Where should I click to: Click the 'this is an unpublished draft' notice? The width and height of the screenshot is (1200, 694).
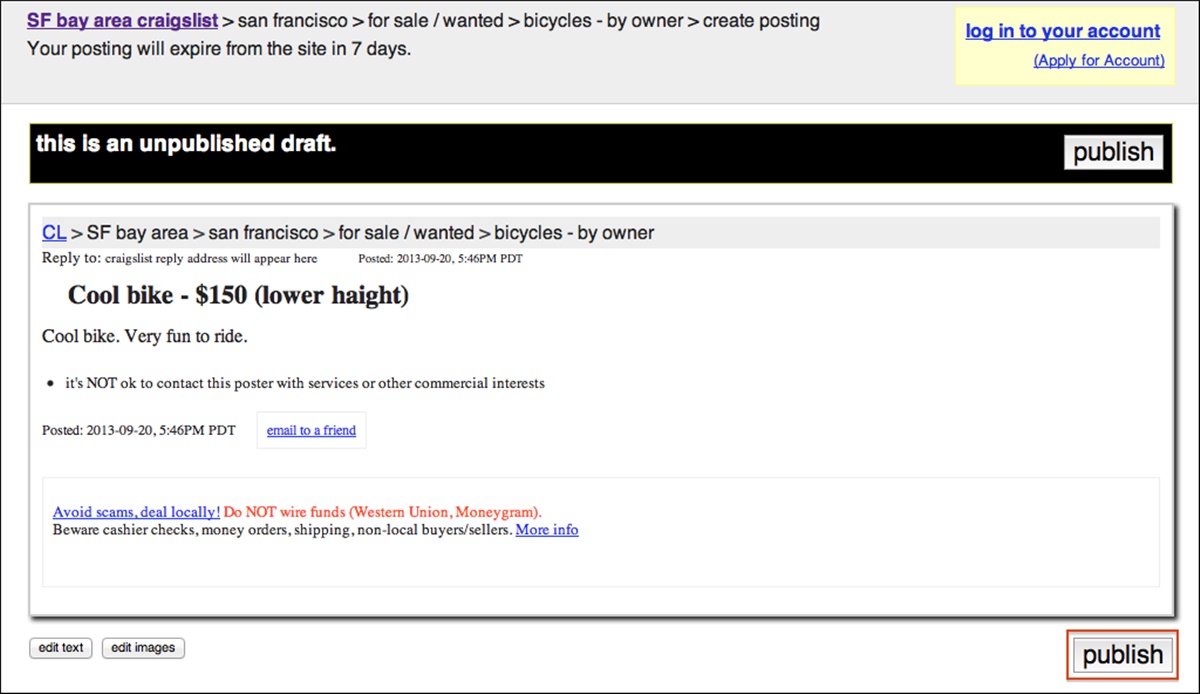pos(186,144)
